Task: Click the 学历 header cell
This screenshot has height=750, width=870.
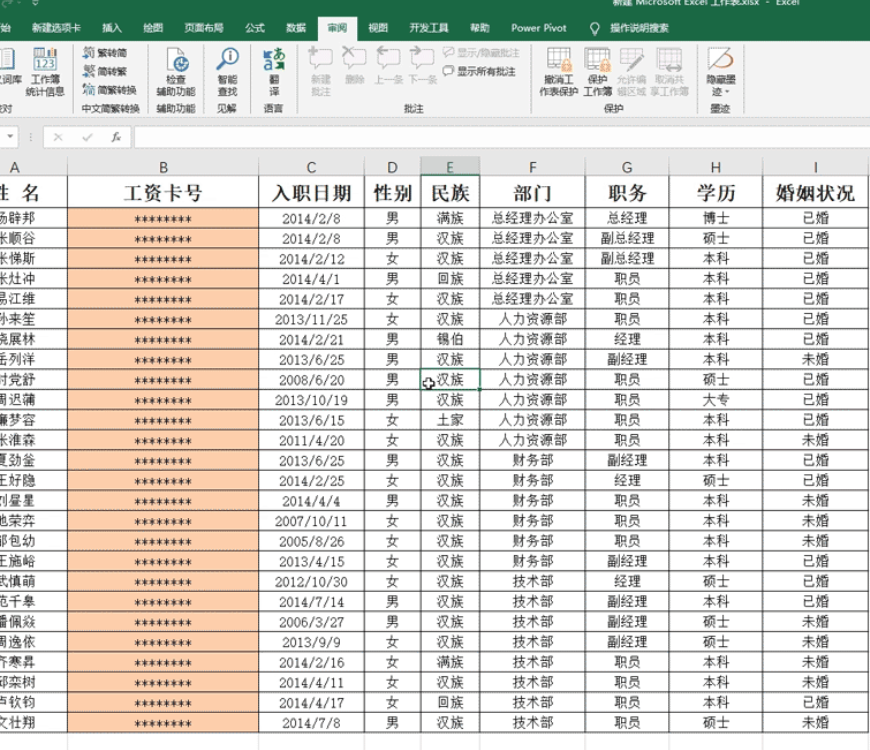Action: point(716,192)
